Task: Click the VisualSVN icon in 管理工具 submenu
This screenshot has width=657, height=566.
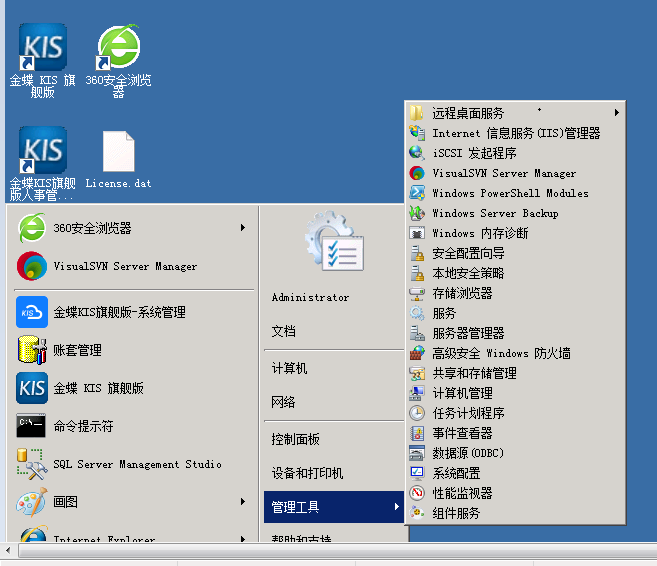Action: click(417, 173)
